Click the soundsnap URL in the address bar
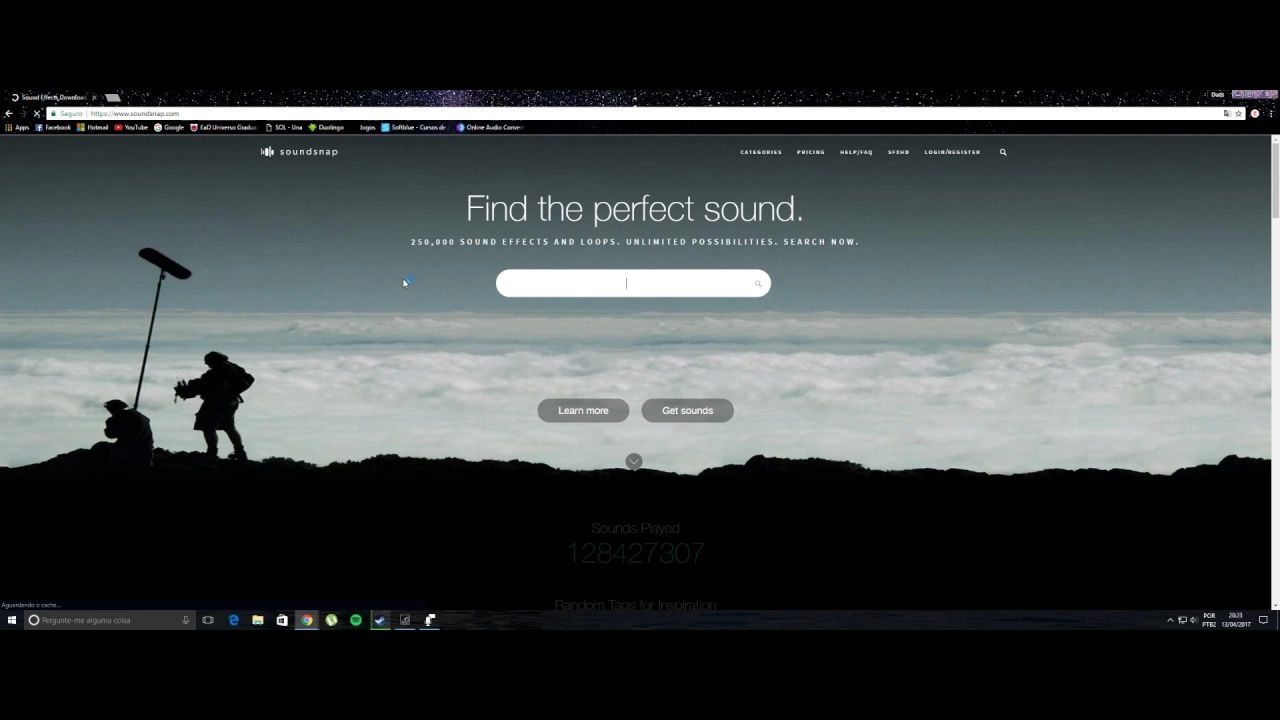The image size is (1280, 720). click(x=135, y=114)
